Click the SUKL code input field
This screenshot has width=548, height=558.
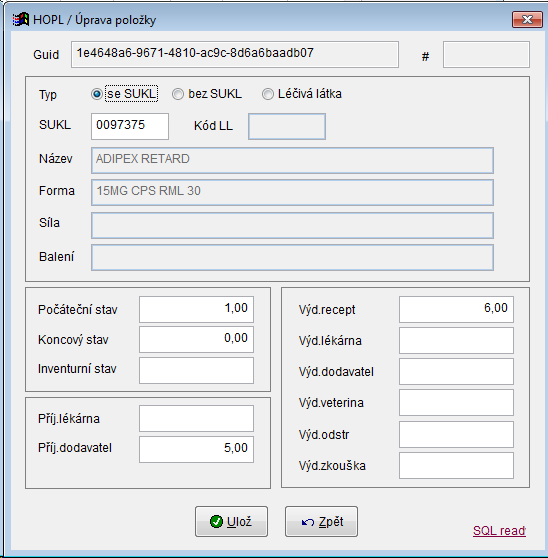point(130,126)
